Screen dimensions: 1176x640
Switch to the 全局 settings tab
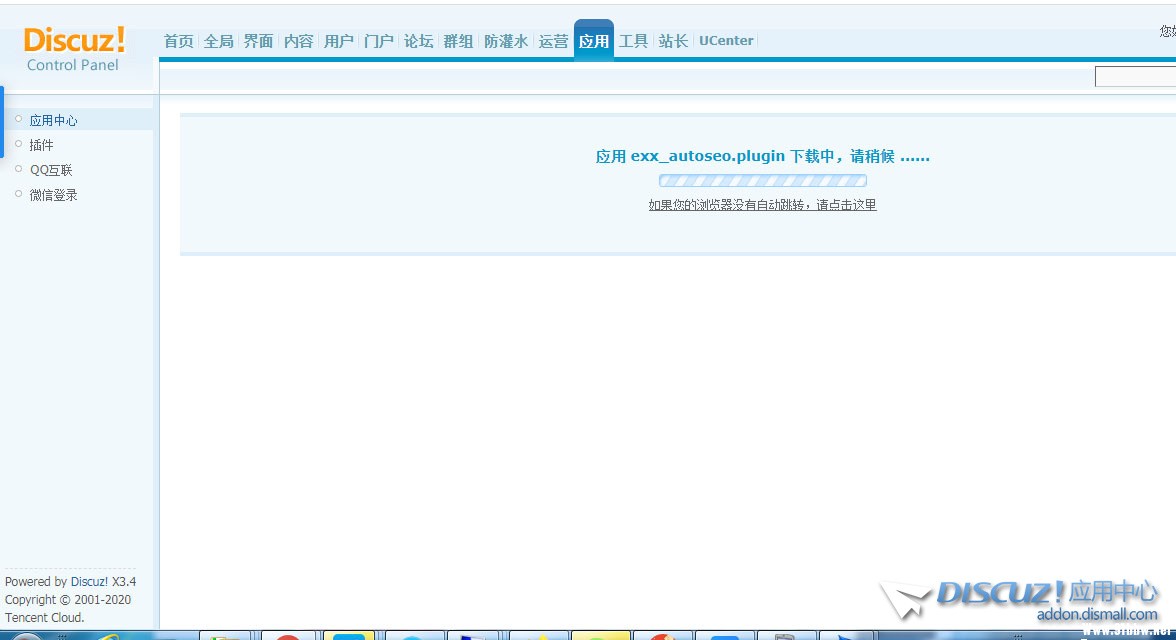click(218, 41)
